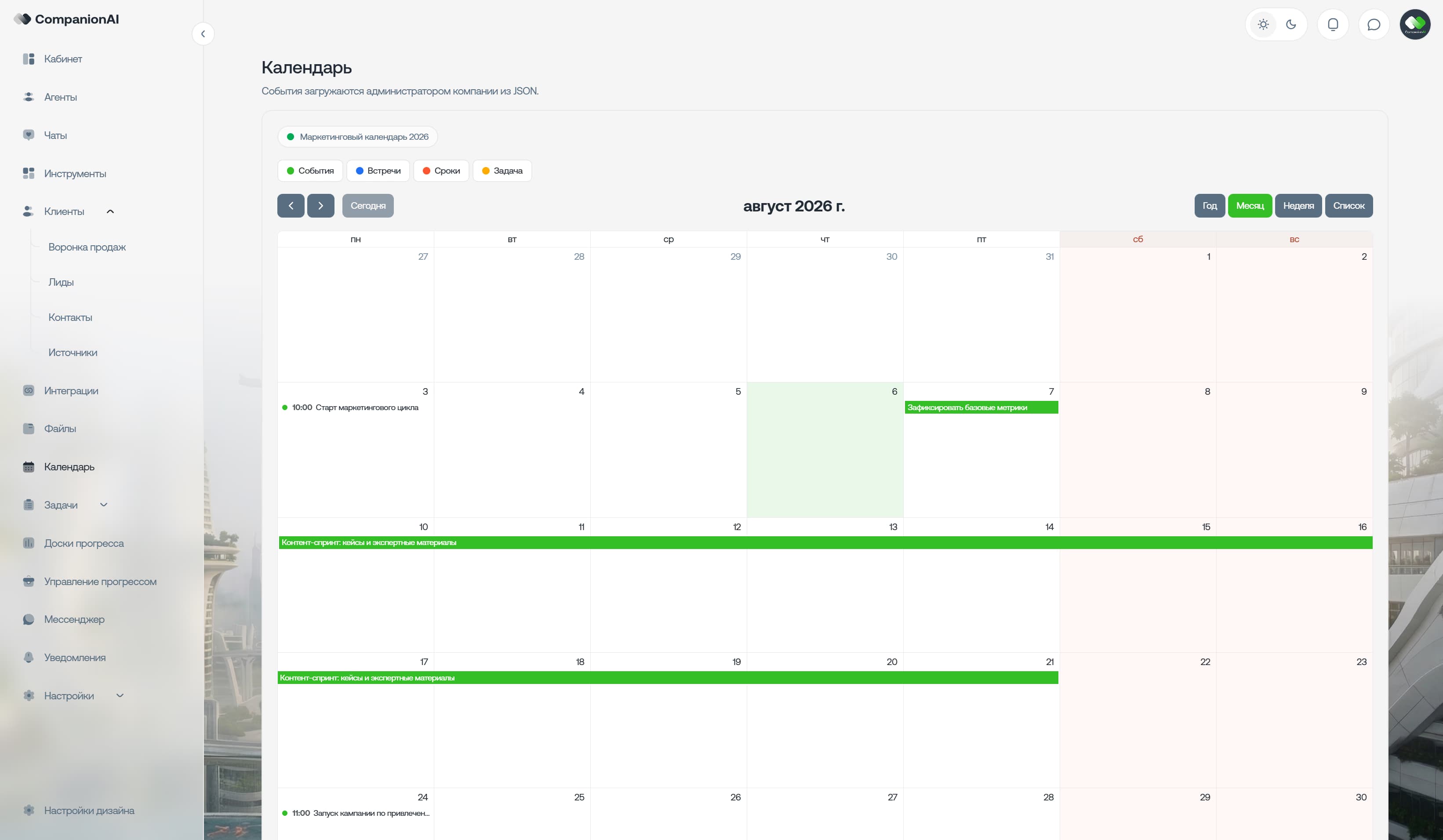The height and width of the screenshot is (840, 1443).
Task: Open Источники in sidebar
Action: tap(73, 353)
